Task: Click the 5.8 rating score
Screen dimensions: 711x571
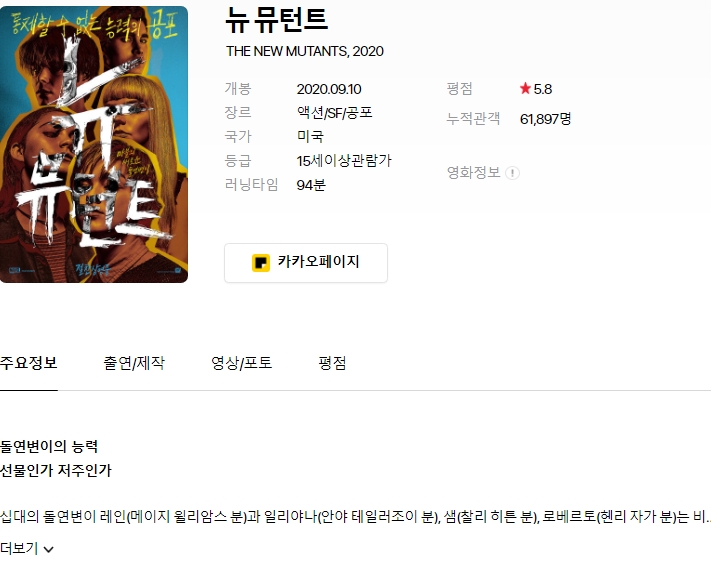Action: point(543,89)
